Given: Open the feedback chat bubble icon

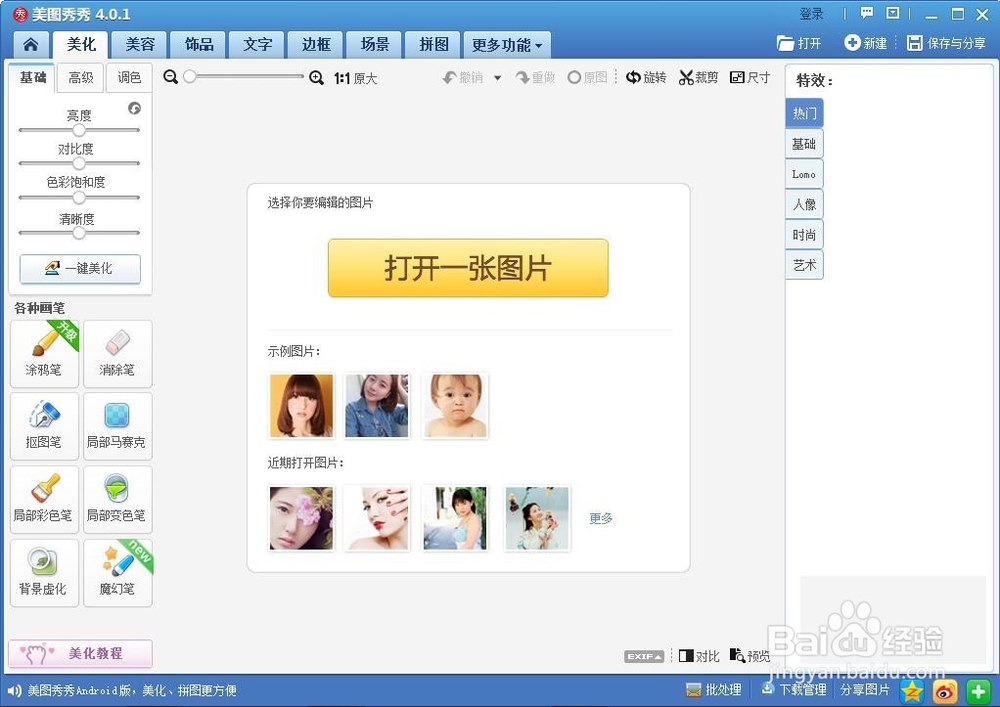Looking at the screenshot, I should point(867,13).
